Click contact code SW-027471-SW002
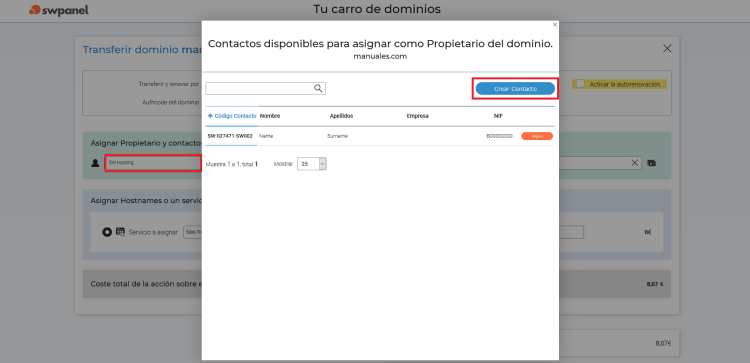This screenshot has height=363, width=750. [230, 136]
